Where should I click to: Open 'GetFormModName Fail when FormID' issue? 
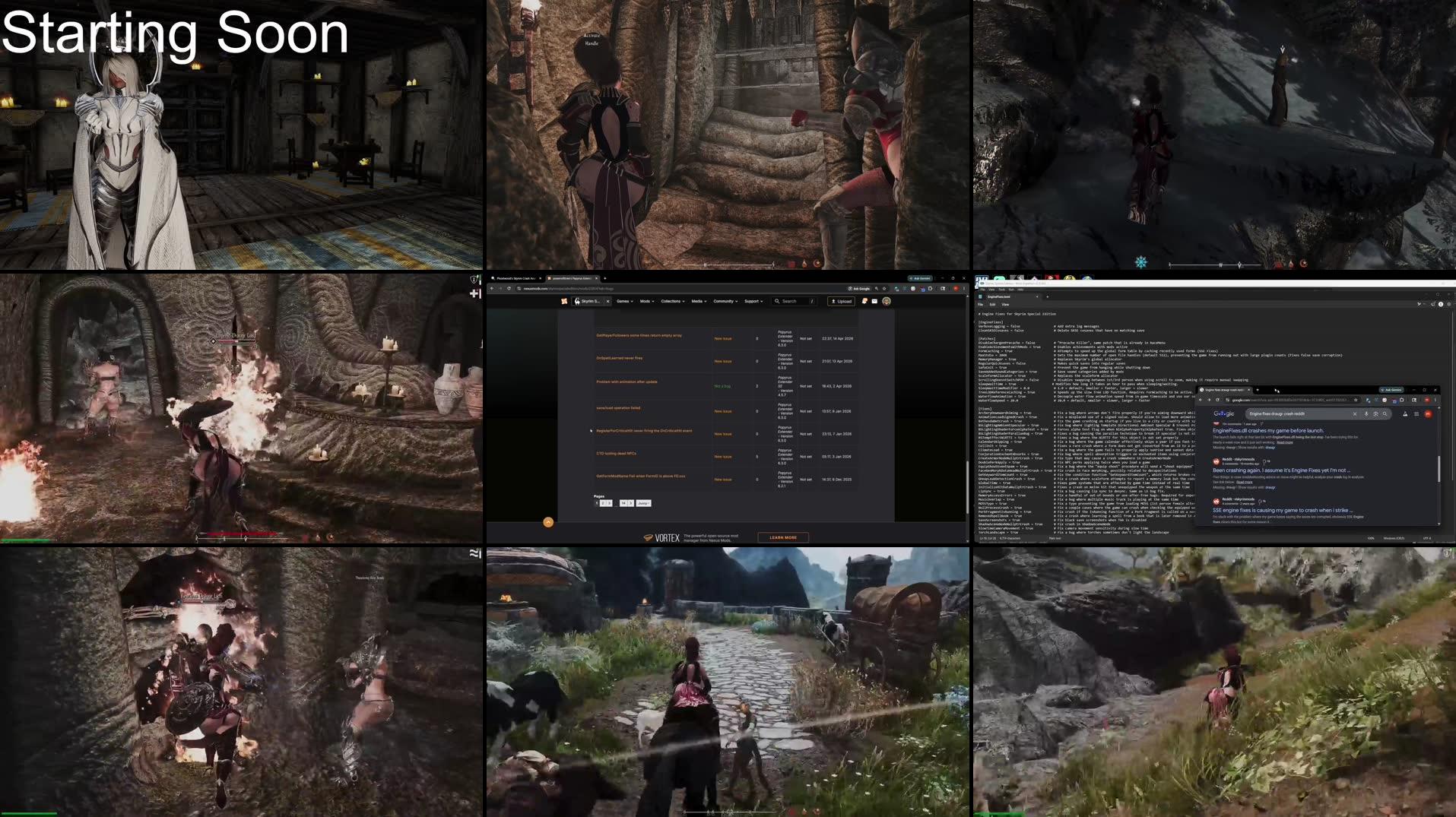click(640, 477)
